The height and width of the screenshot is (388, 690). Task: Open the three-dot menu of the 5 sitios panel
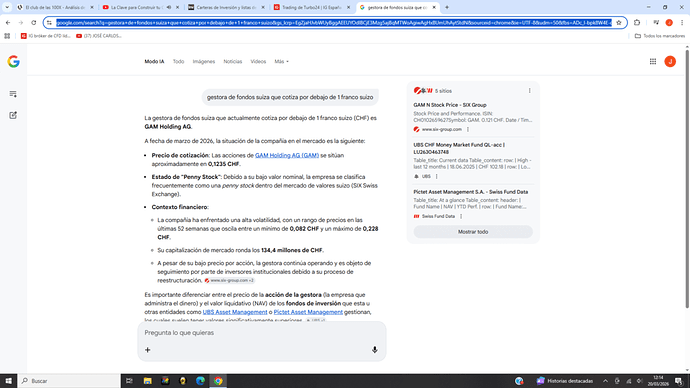click(529, 91)
